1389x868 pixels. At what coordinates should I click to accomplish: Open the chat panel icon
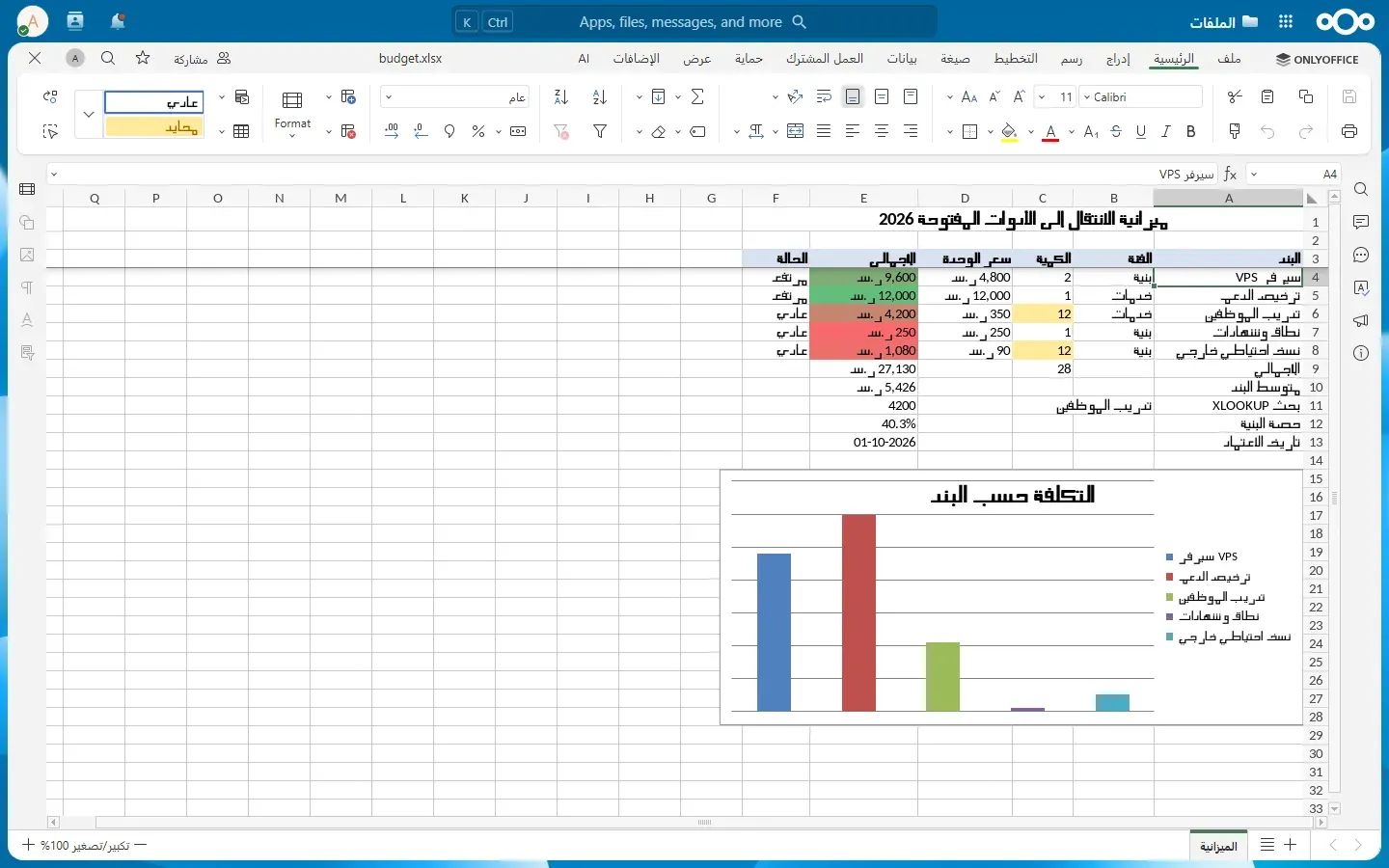tap(1361, 255)
